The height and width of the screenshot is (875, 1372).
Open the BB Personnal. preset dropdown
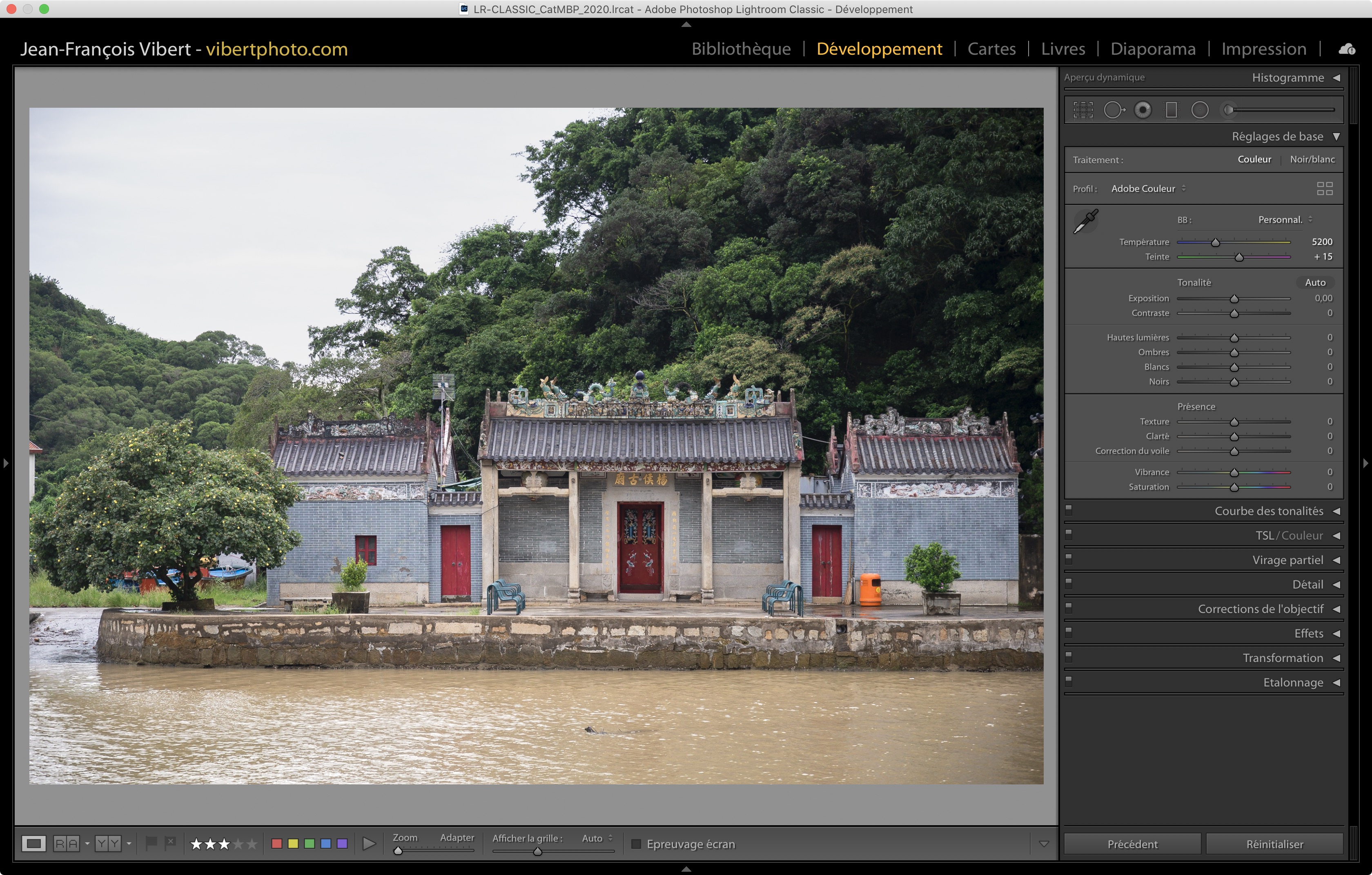point(1284,220)
